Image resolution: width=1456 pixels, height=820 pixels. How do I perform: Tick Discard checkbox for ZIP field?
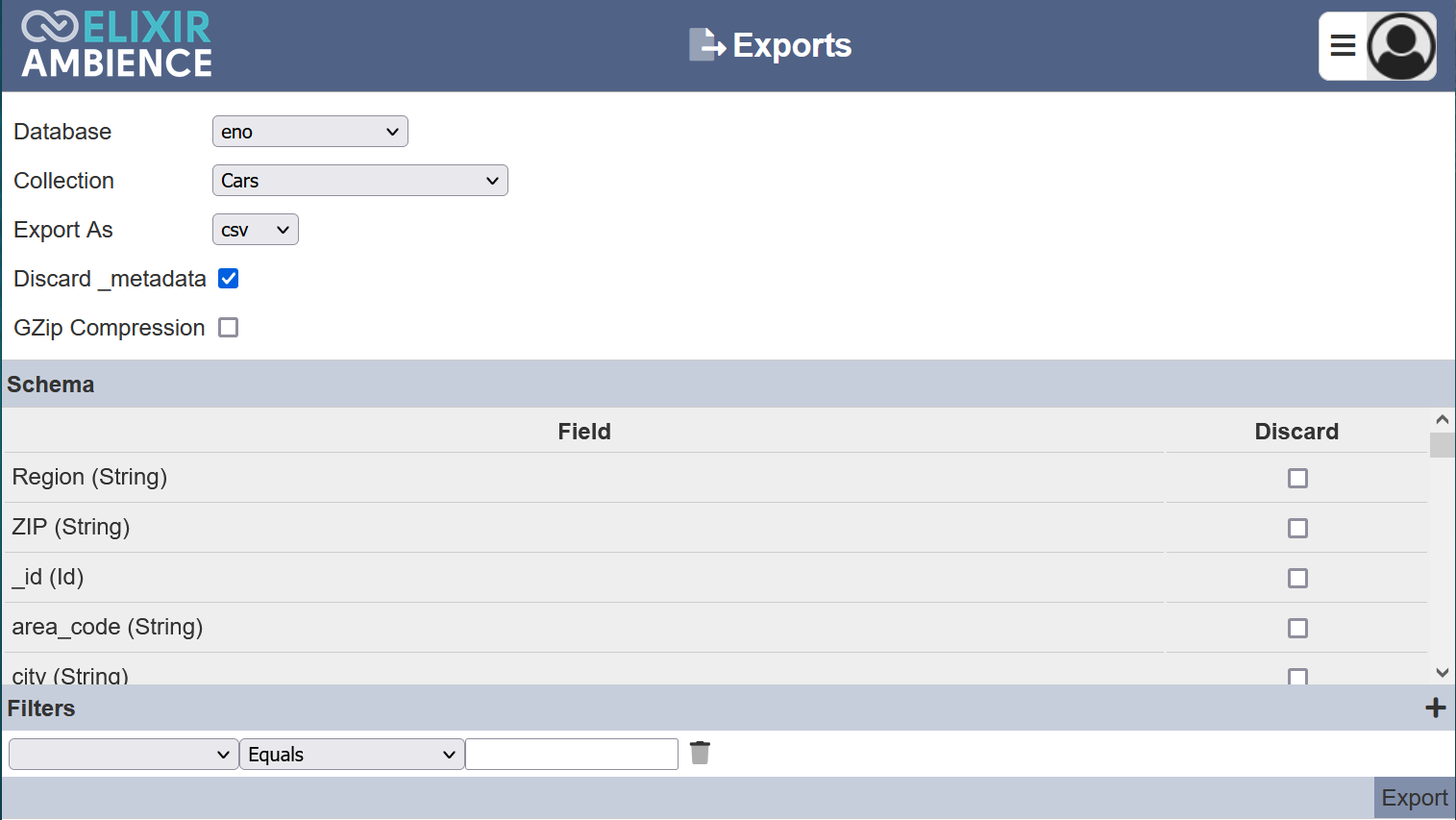[x=1297, y=528]
